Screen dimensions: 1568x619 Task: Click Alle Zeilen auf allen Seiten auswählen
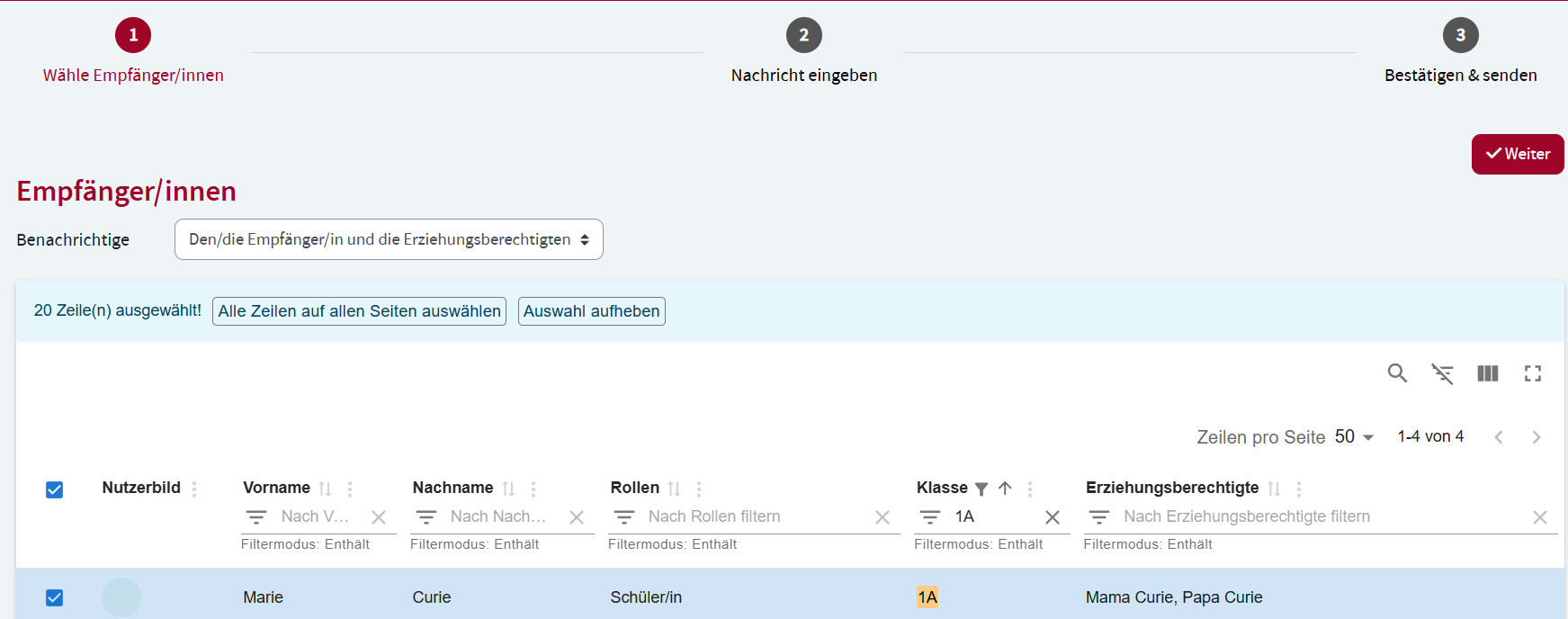coord(359,311)
